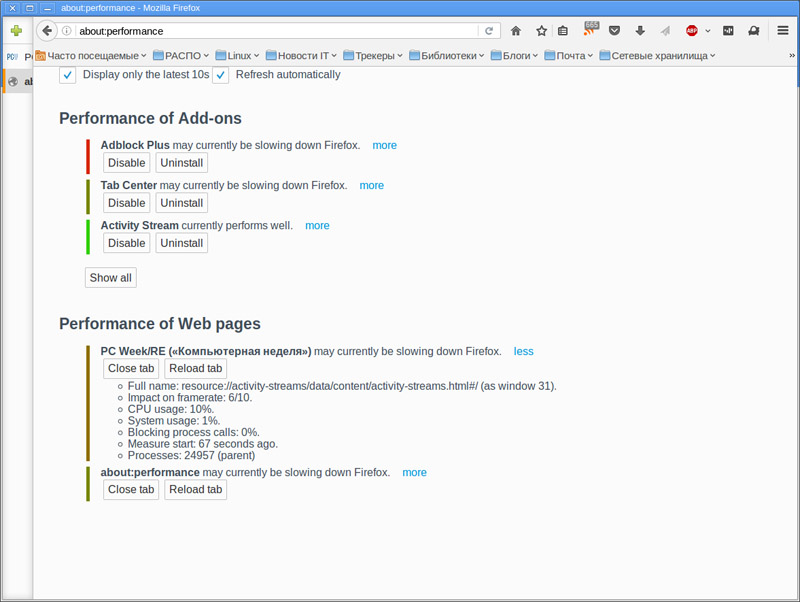Expand the 'Почта' bookmarks folder

point(568,55)
